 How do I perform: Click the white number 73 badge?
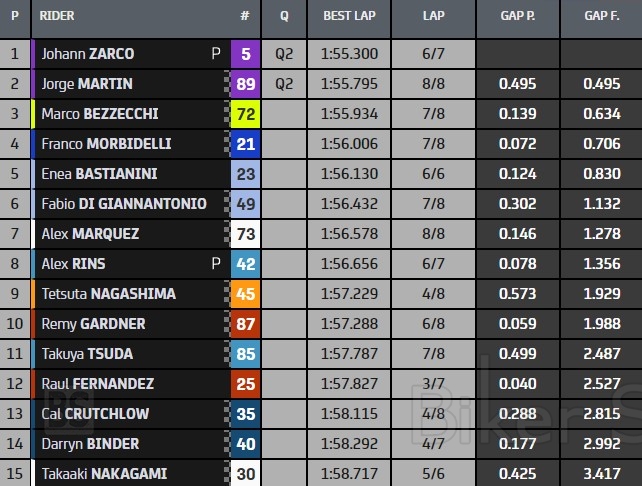(x=245, y=235)
